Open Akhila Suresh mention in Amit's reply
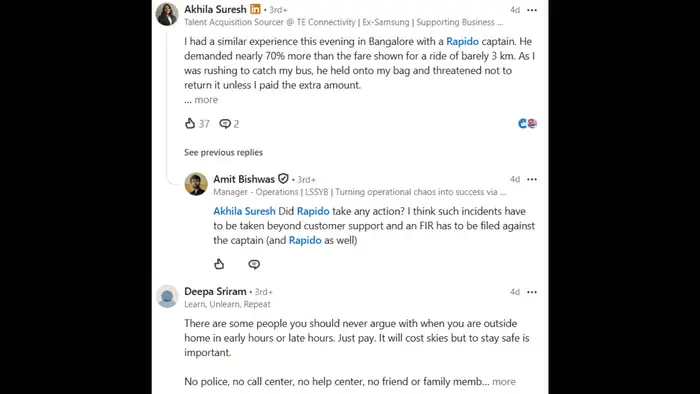The width and height of the screenshot is (700, 394). pyautogui.click(x=244, y=211)
